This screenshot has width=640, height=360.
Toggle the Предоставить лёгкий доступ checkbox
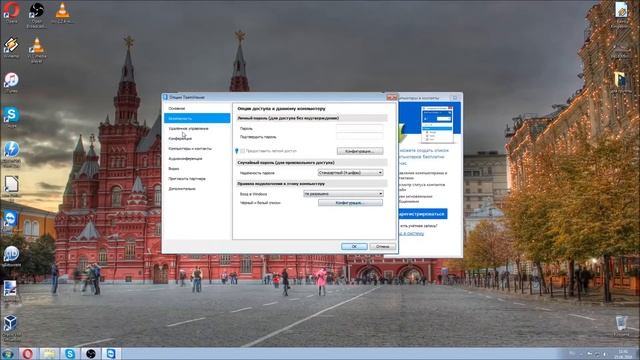tap(242, 151)
